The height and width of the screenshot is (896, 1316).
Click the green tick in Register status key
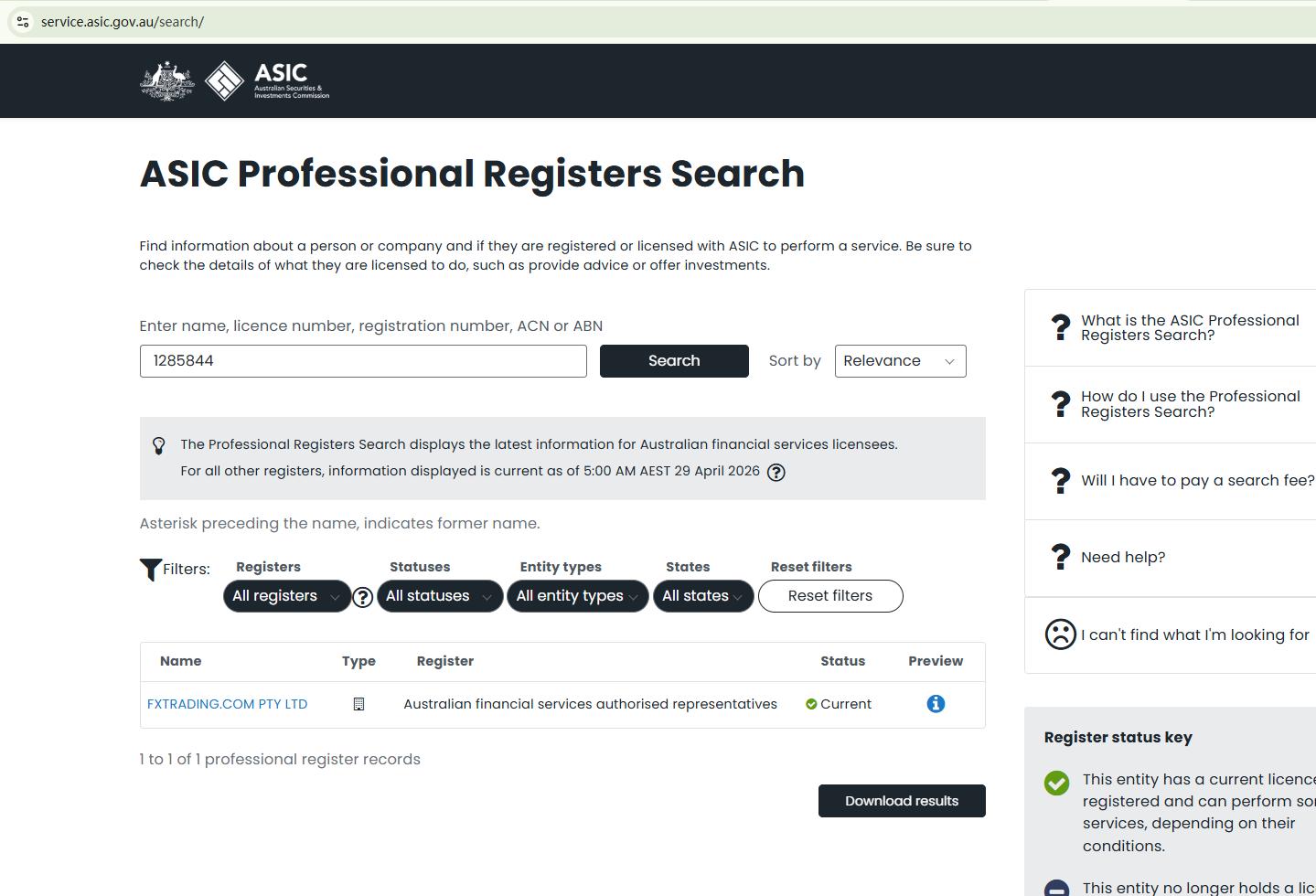(1057, 784)
